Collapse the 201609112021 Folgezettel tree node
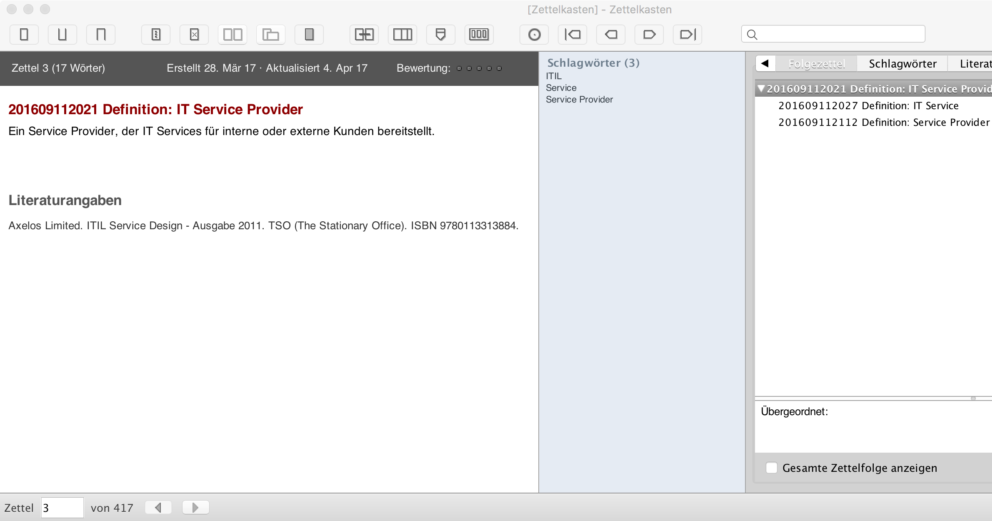This screenshot has height=521, width=992. point(761,89)
